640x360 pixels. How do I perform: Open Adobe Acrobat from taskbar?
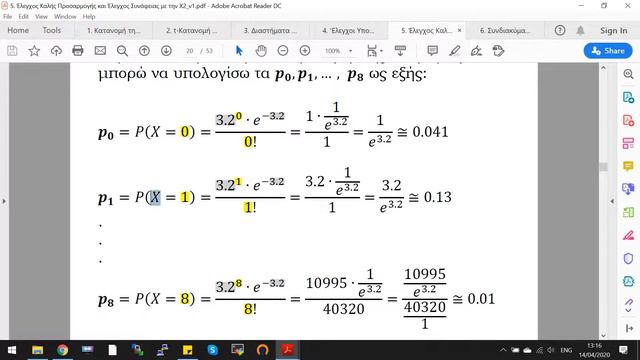pyautogui.click(x=287, y=350)
